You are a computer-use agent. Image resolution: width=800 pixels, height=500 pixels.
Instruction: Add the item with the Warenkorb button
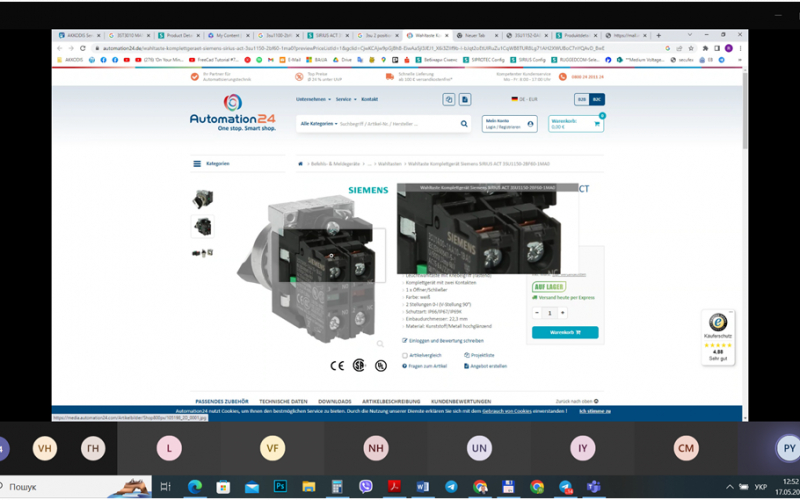coord(565,332)
